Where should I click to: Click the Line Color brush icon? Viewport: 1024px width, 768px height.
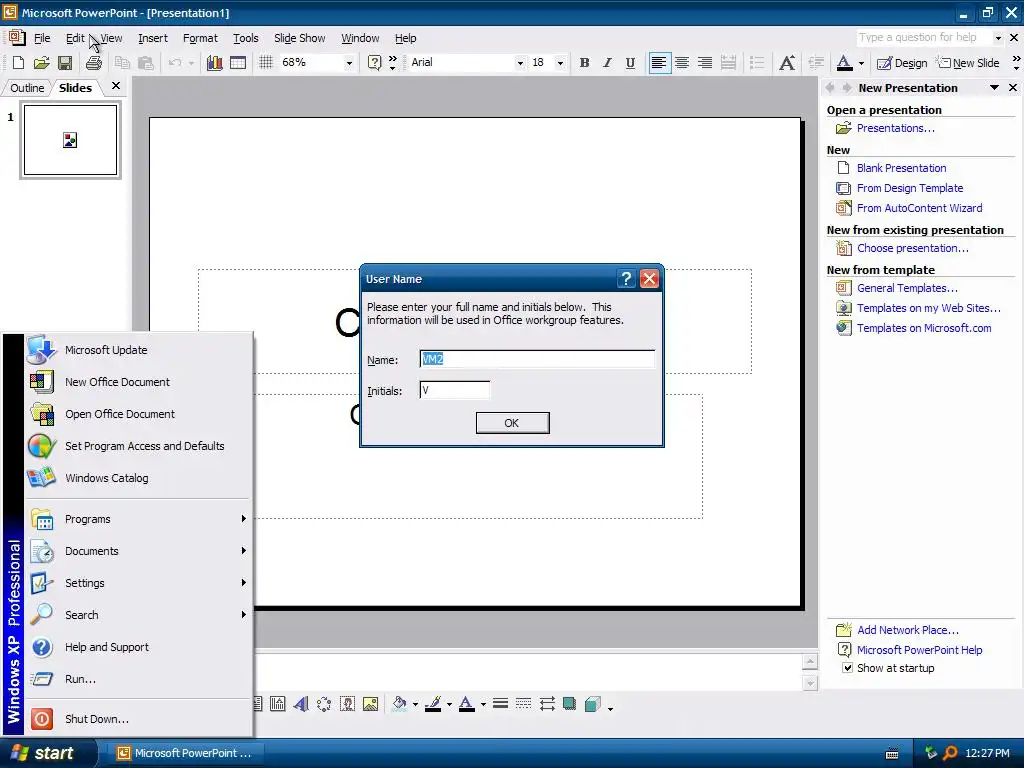point(433,704)
